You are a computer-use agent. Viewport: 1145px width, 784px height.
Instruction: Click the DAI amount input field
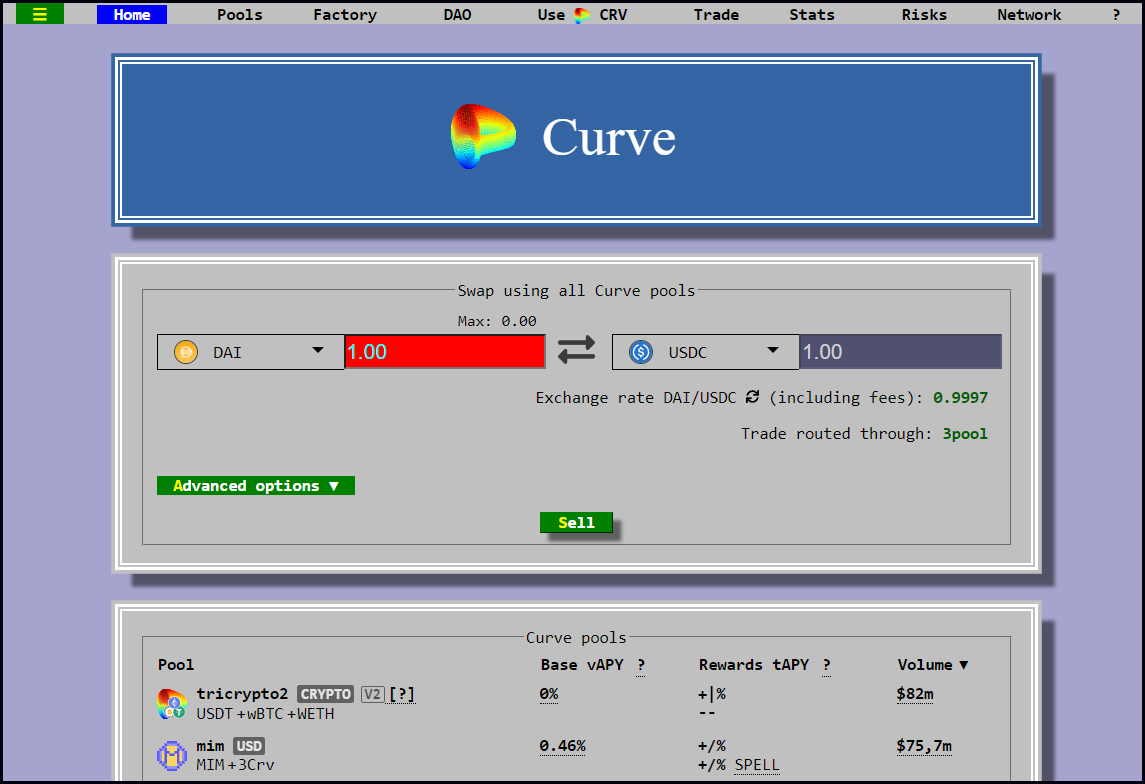[445, 352]
